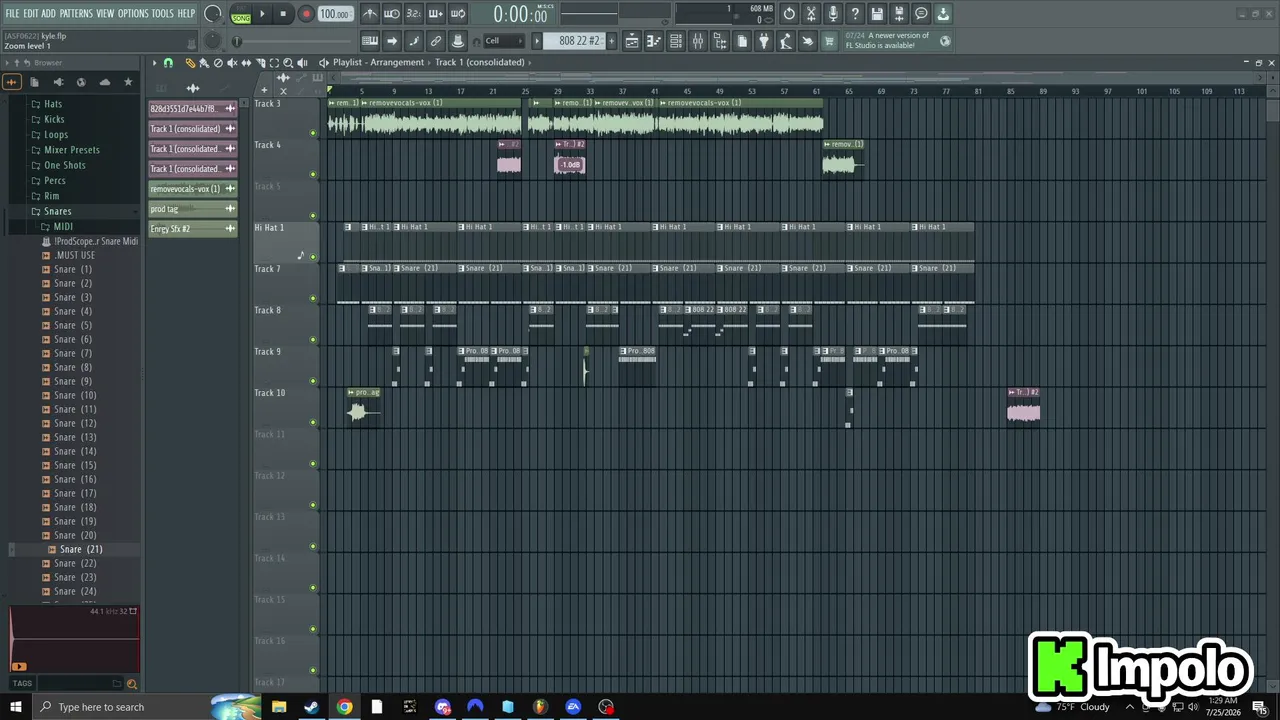Toggle the countdown before recording icon
Viewport: 1280px width, 720px height.
[414, 14]
